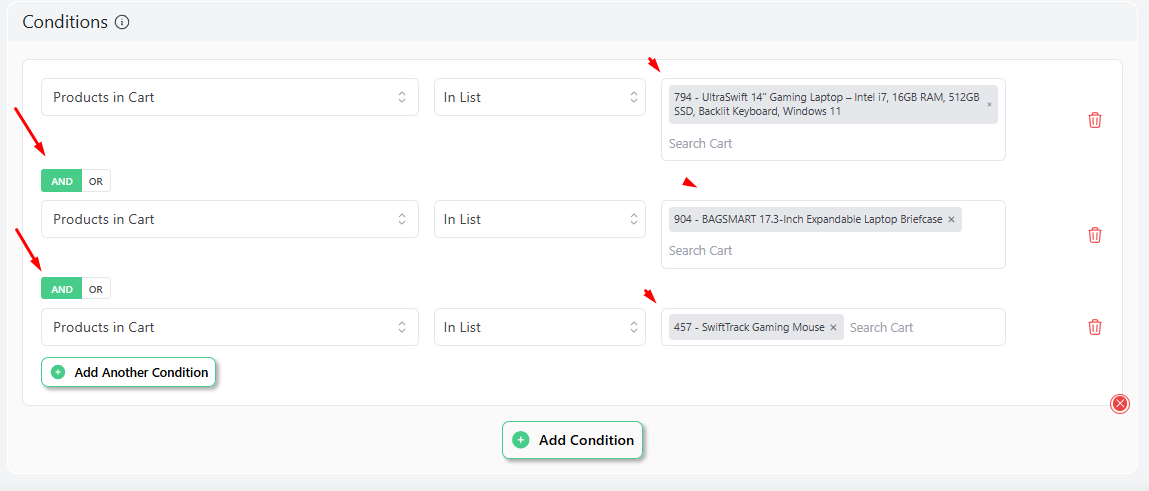This screenshot has height=491, width=1149.
Task: Click Search Cart field beside SwiftTrack tag
Action: (923, 328)
